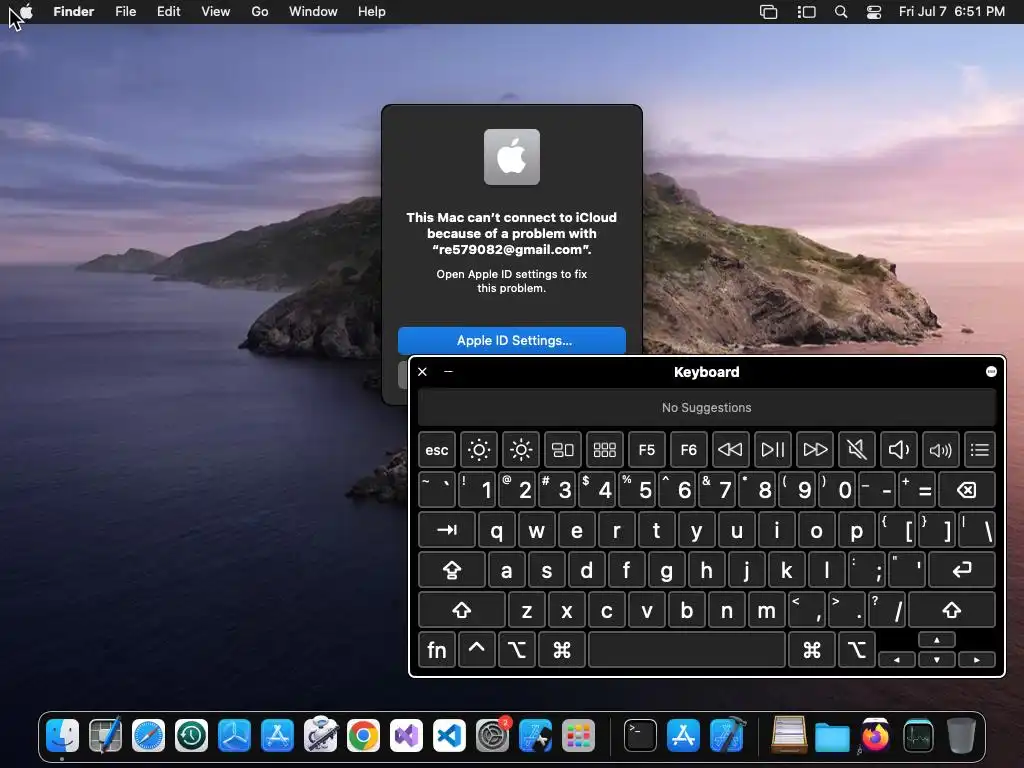1024x768 pixels.
Task: Open the View menu
Action: 216,12
